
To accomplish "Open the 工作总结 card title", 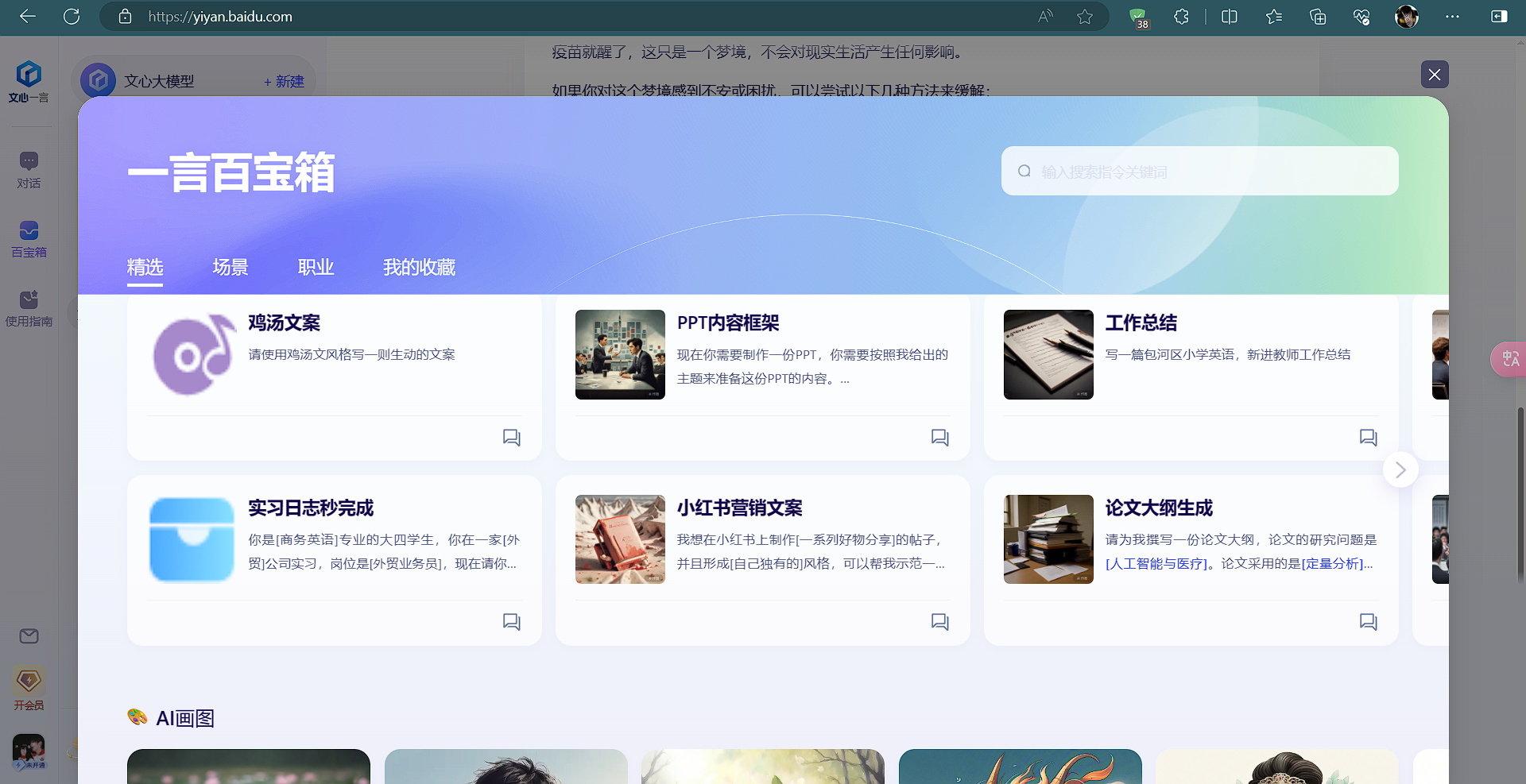I will click(1141, 323).
